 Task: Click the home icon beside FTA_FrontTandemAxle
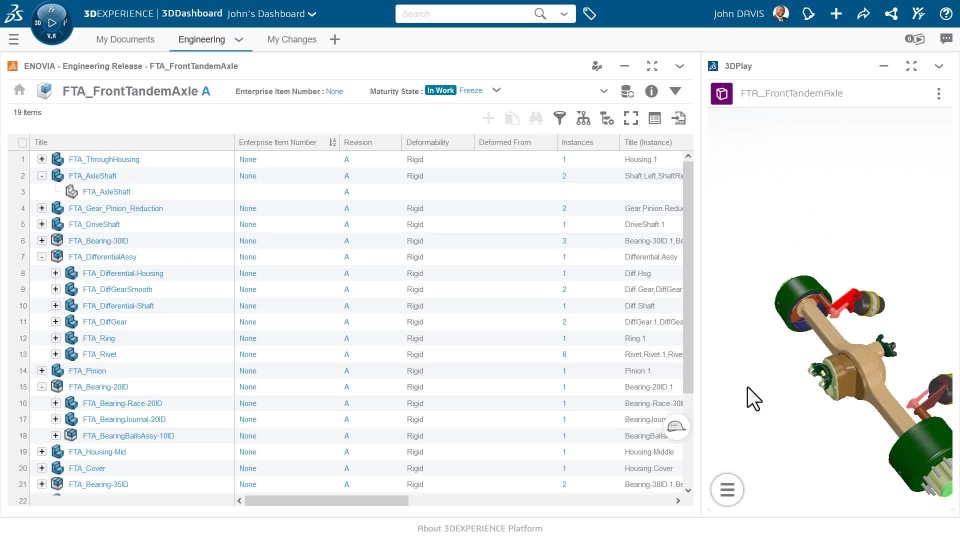point(19,90)
